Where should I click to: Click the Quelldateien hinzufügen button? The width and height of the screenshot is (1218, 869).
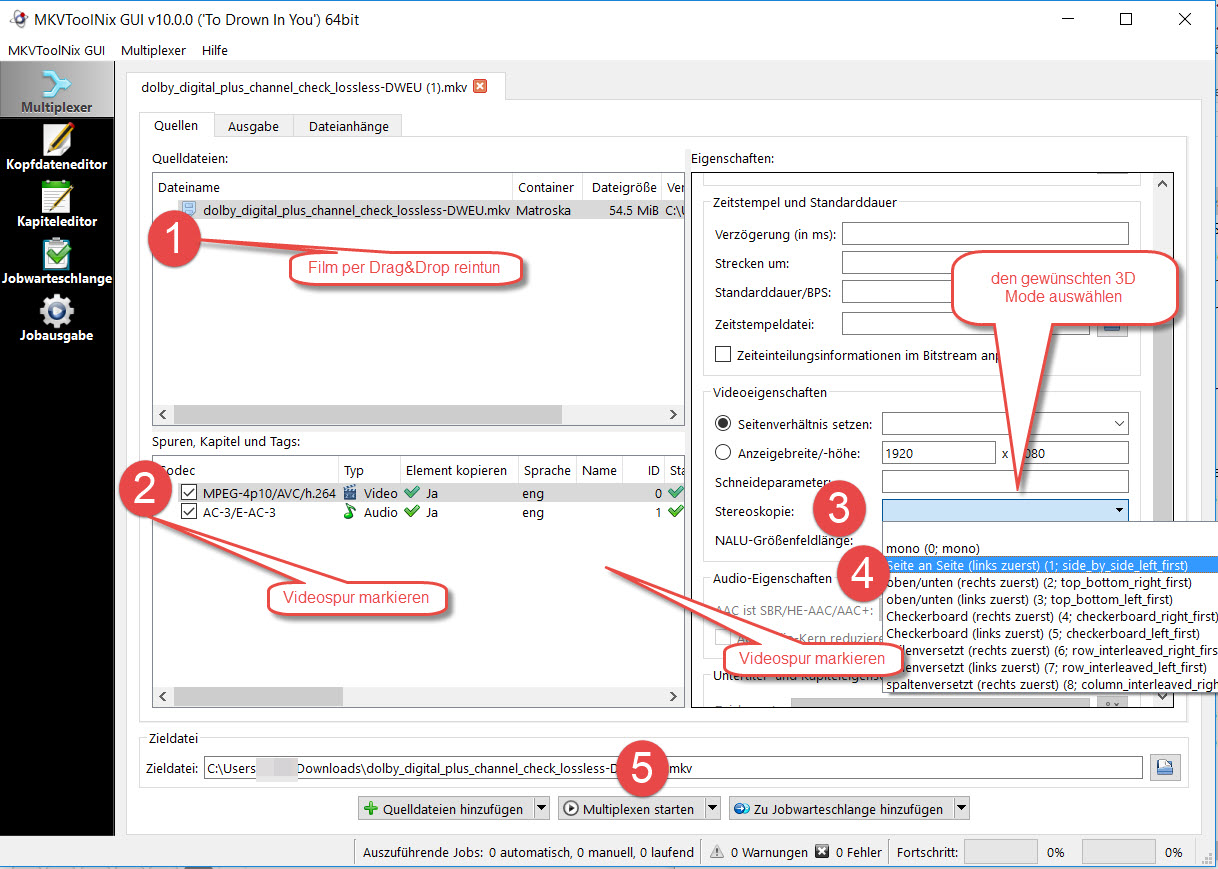[x=446, y=809]
